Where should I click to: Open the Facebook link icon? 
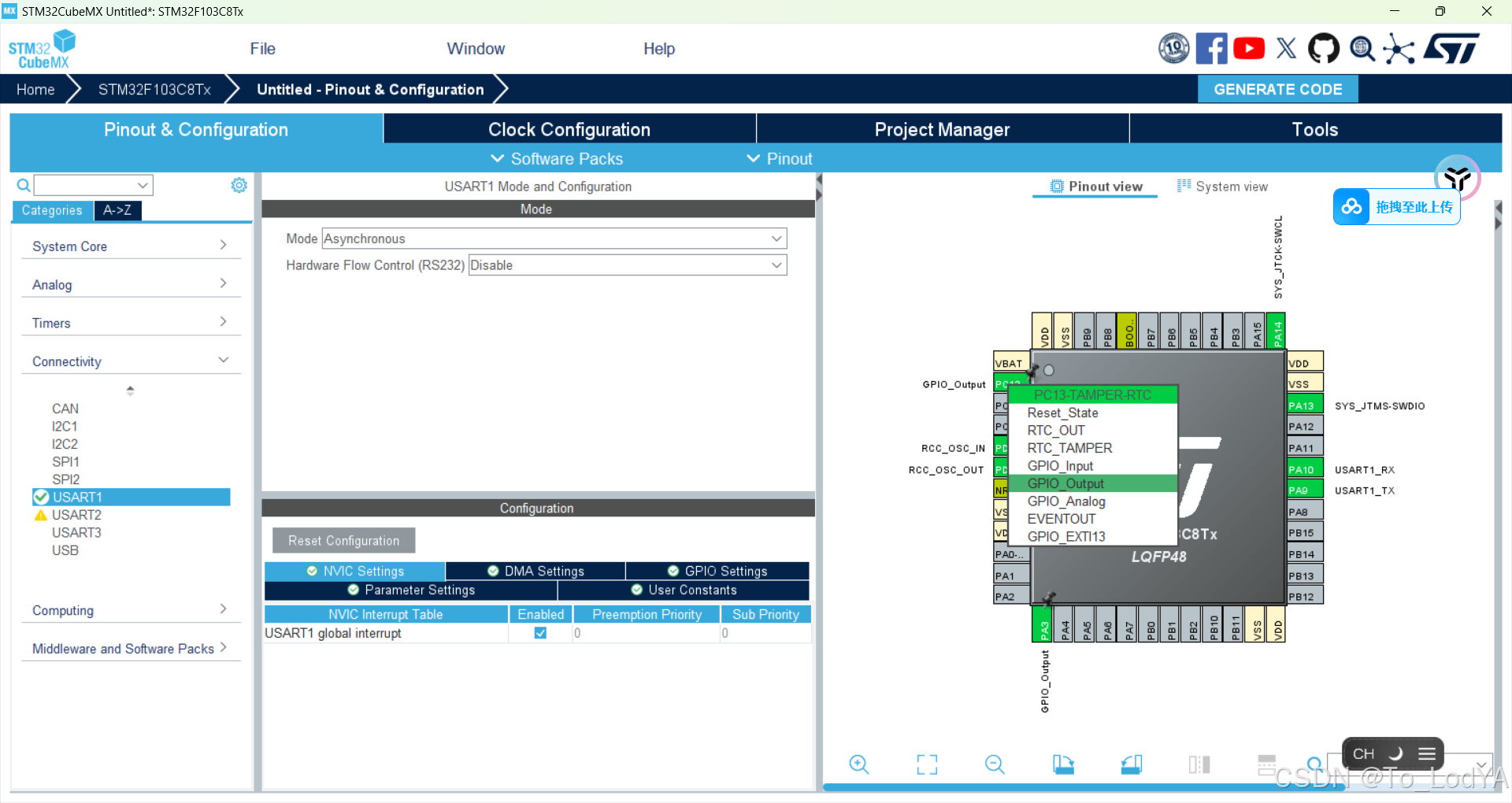[x=1211, y=49]
